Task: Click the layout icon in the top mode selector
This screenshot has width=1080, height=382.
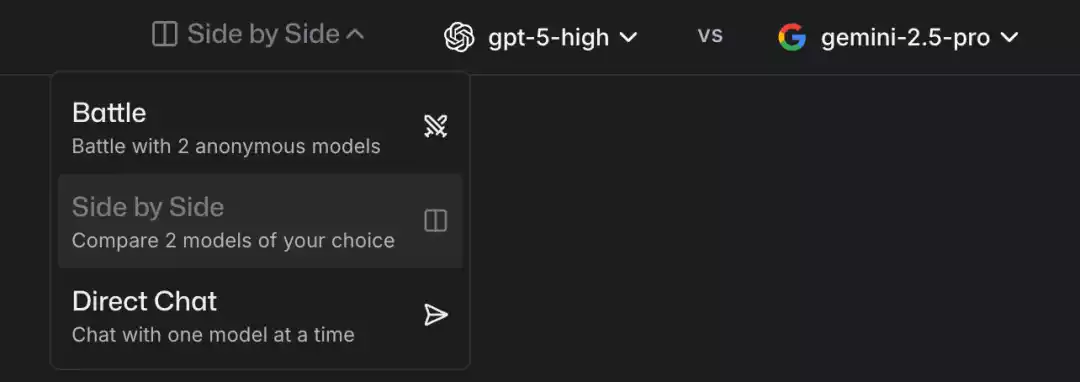Action: [165, 34]
